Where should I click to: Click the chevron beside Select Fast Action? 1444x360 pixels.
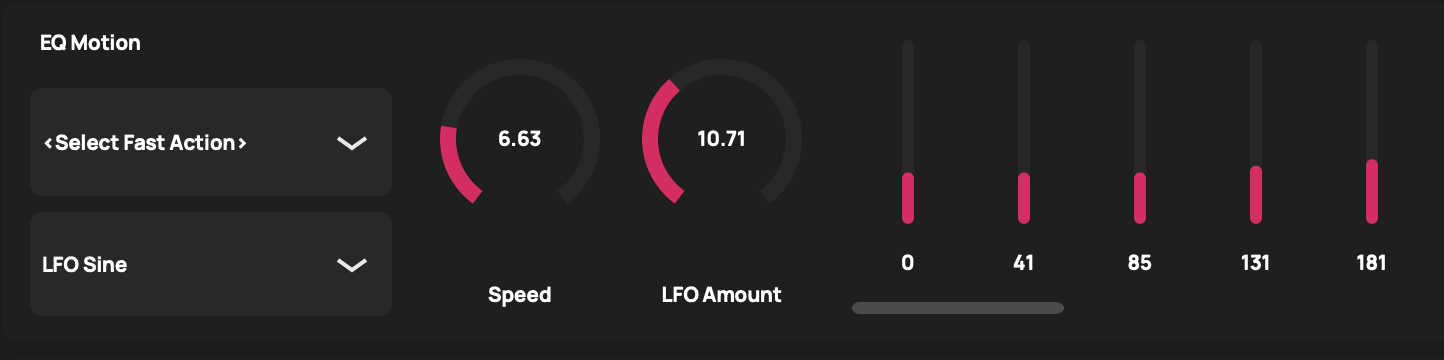pyautogui.click(x=351, y=143)
